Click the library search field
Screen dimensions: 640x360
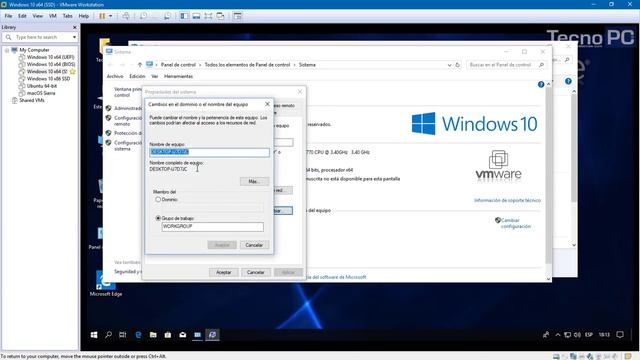coord(40,37)
